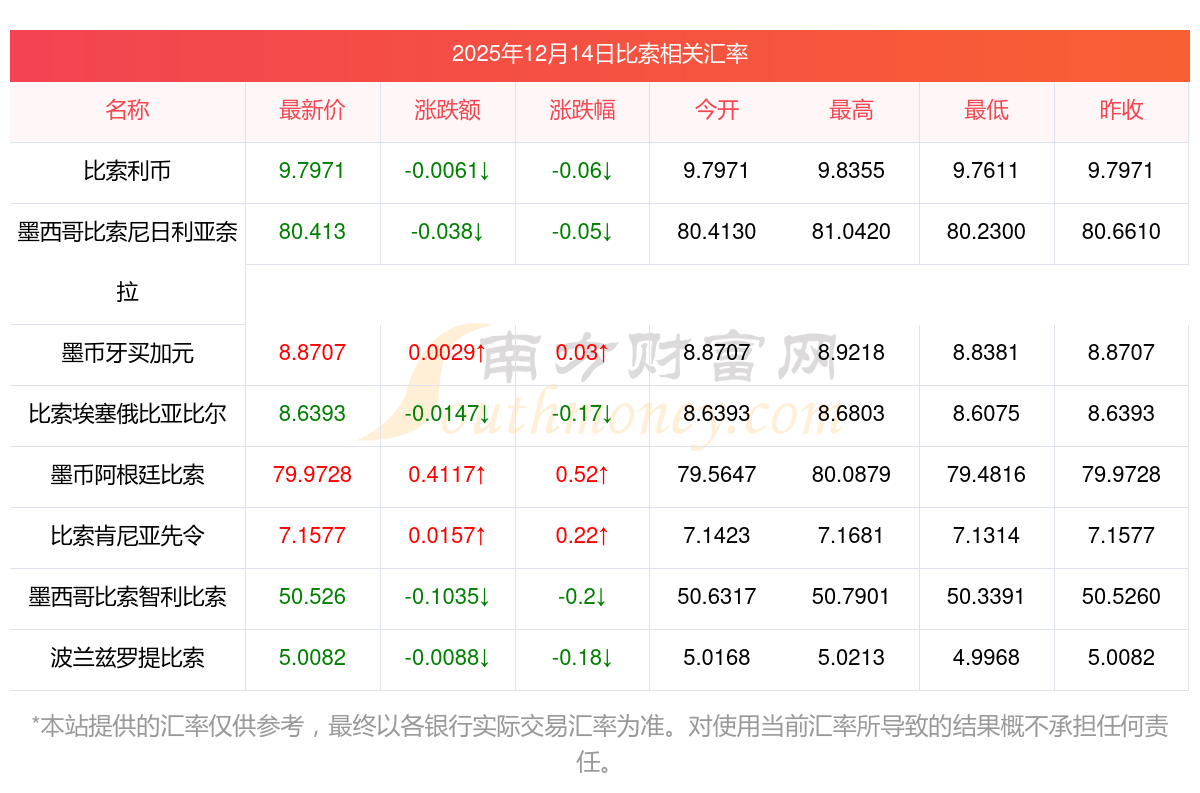Click previous close 80.6610

(x=1121, y=232)
